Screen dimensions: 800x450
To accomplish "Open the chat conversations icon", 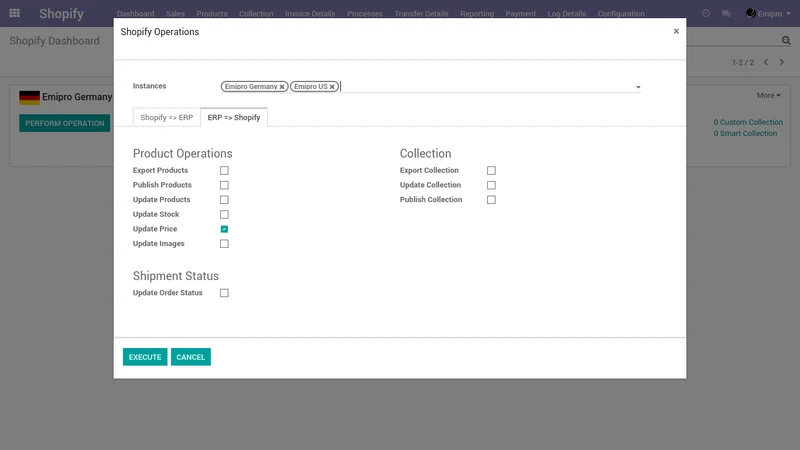I will [726, 13].
